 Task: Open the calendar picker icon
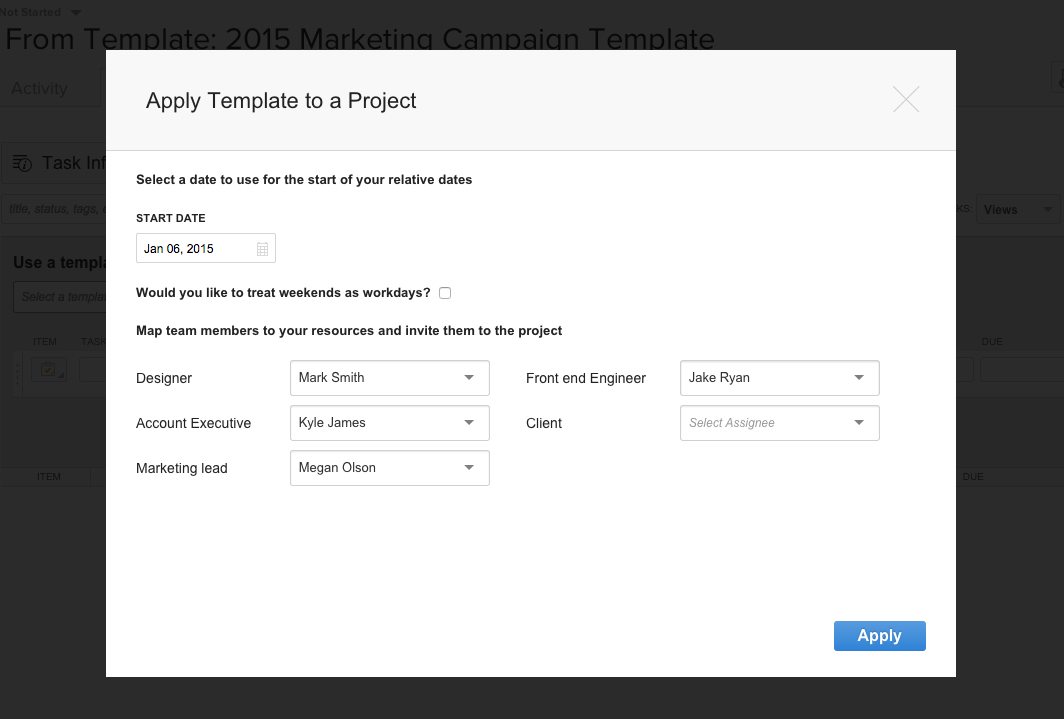262,249
